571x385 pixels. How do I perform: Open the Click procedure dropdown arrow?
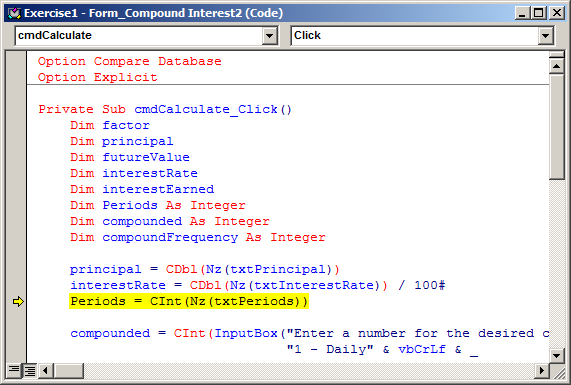click(x=545, y=36)
